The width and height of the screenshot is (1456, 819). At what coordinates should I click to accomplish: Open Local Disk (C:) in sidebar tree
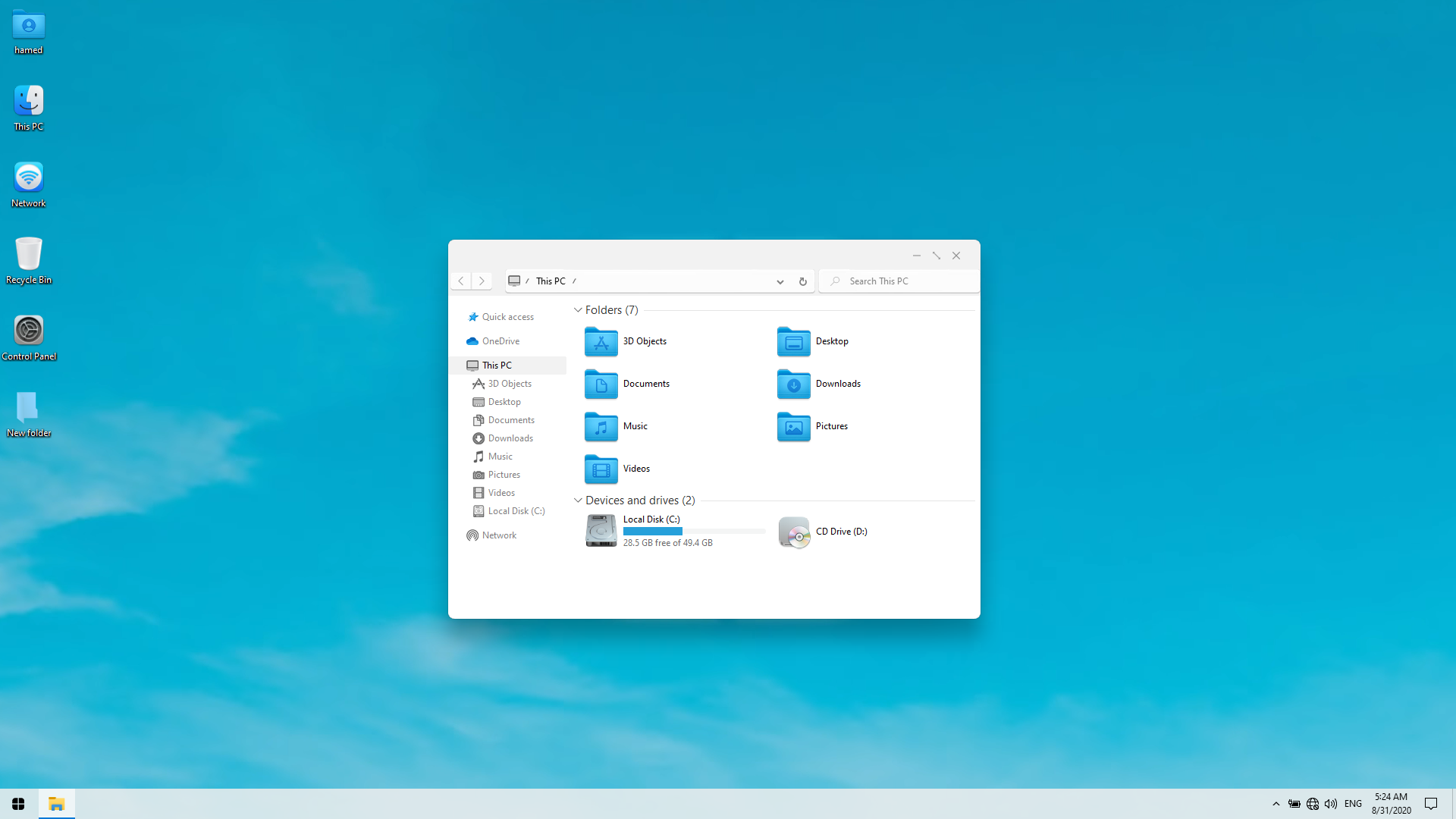(x=516, y=511)
